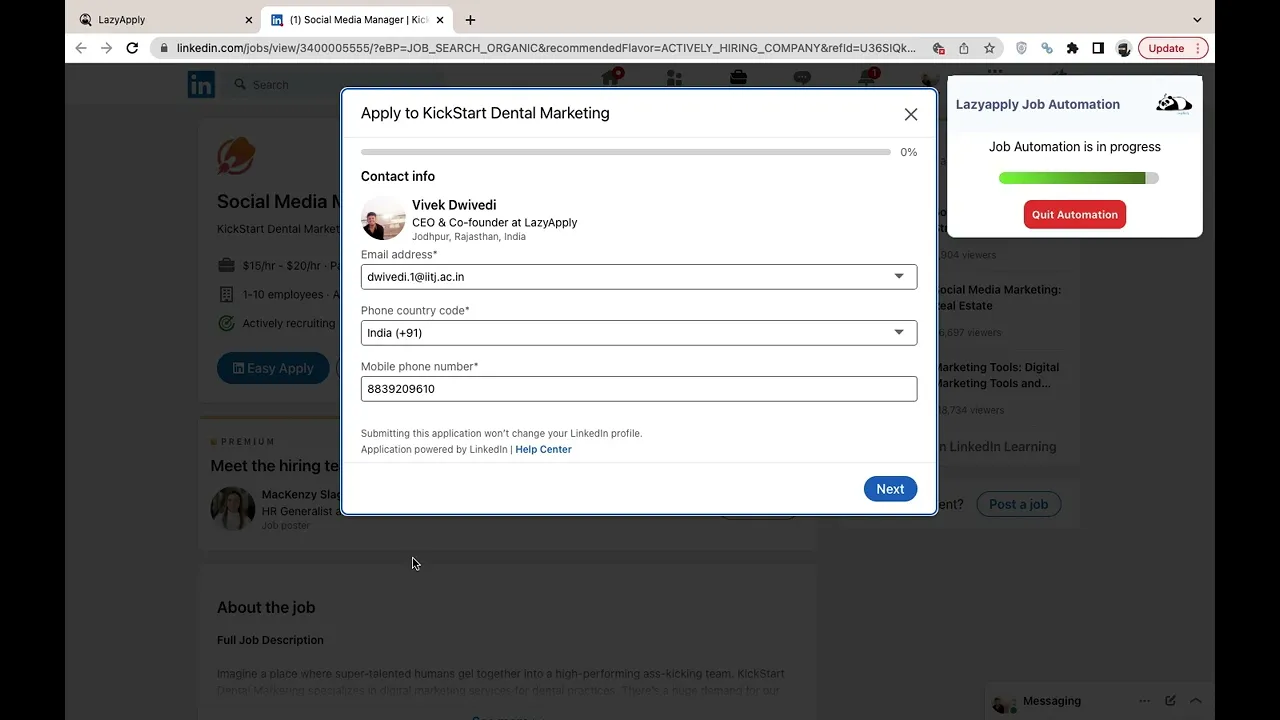Click the Actively recruiting text
Screen dimensions: 1280x720
click(x=289, y=323)
